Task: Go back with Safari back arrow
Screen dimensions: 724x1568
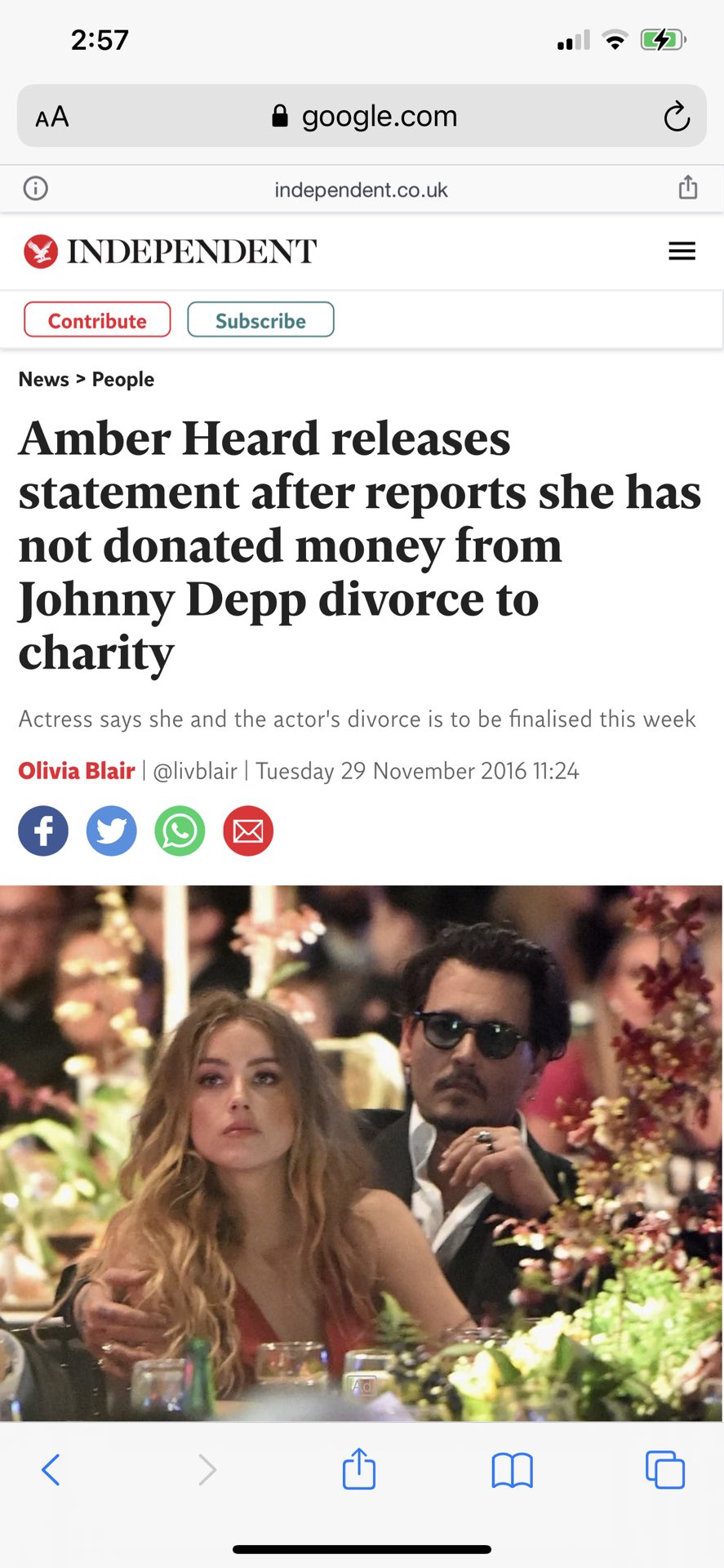Action: 51,1470
